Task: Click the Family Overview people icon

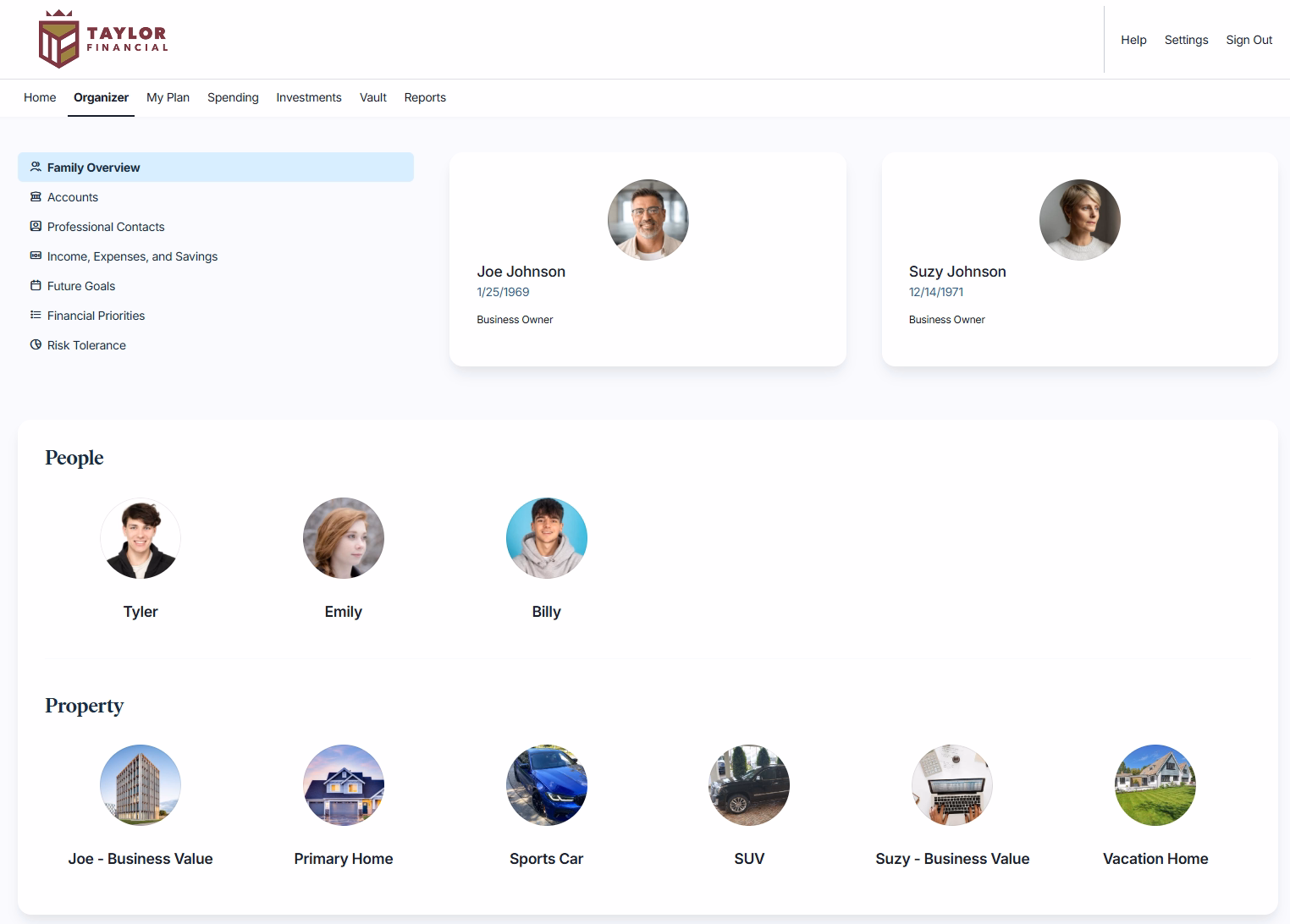Action: tap(36, 167)
